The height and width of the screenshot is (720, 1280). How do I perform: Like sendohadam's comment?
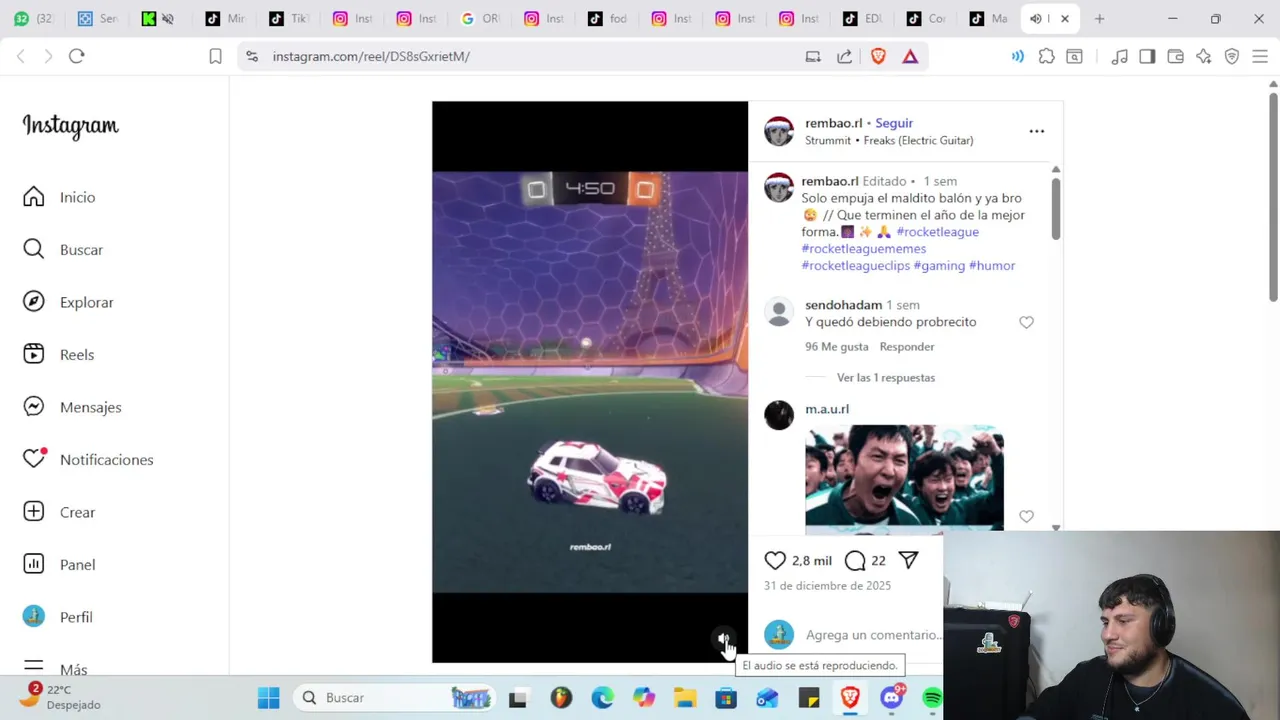tap(1026, 322)
